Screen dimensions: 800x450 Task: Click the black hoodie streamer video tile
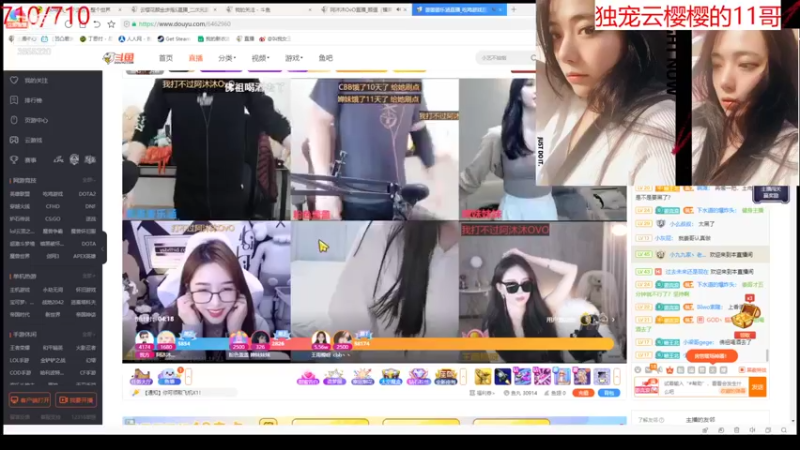206,149
